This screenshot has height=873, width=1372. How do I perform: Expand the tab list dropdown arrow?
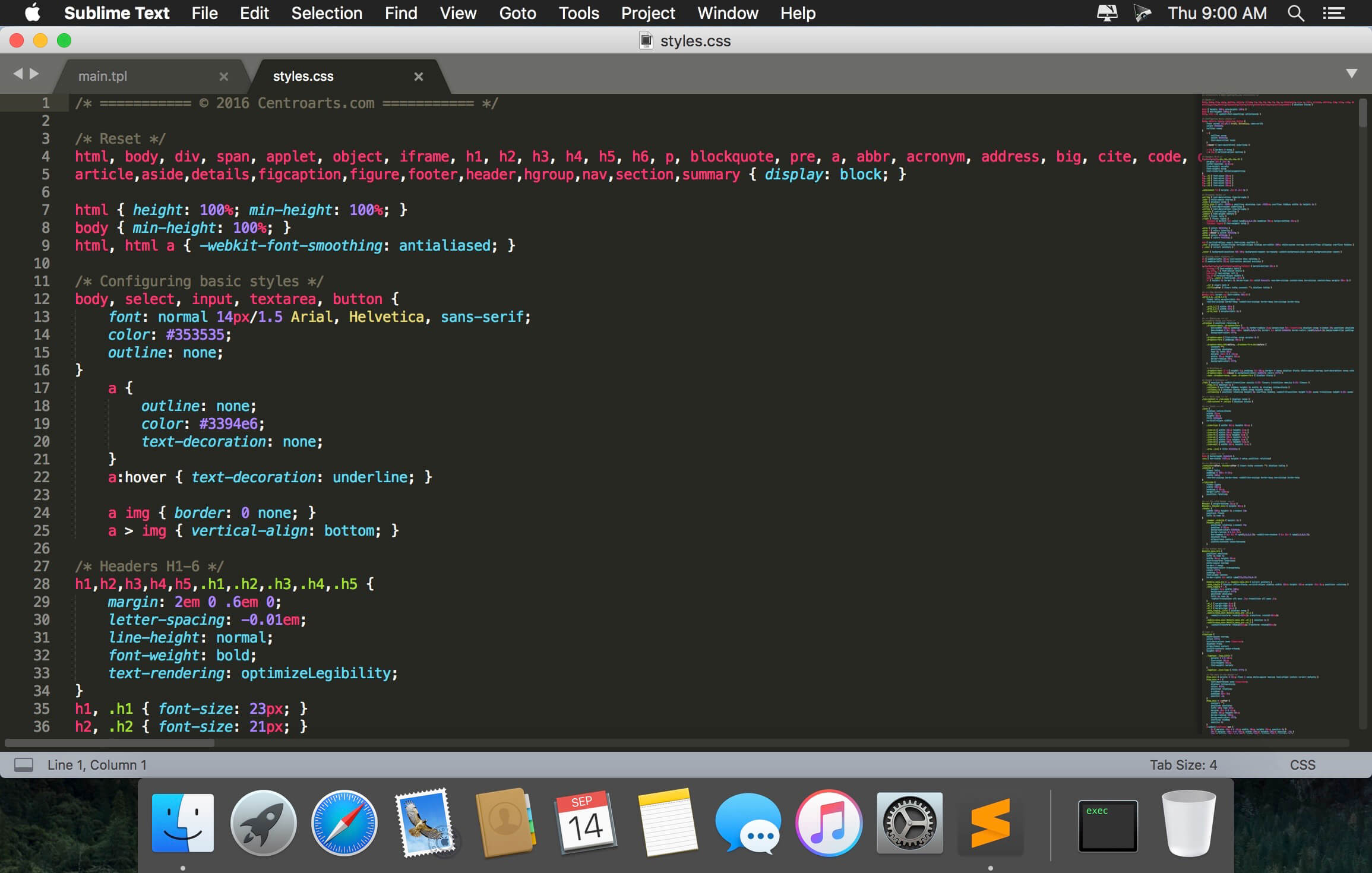click(1352, 74)
